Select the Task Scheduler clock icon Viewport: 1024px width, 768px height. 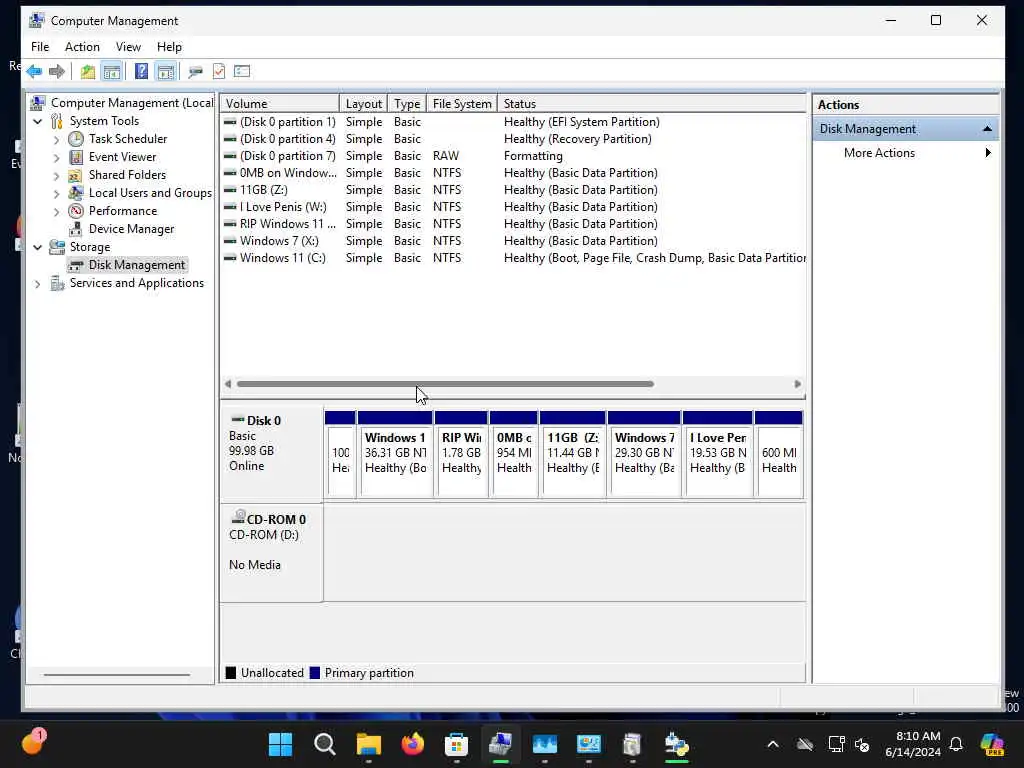(x=76, y=138)
